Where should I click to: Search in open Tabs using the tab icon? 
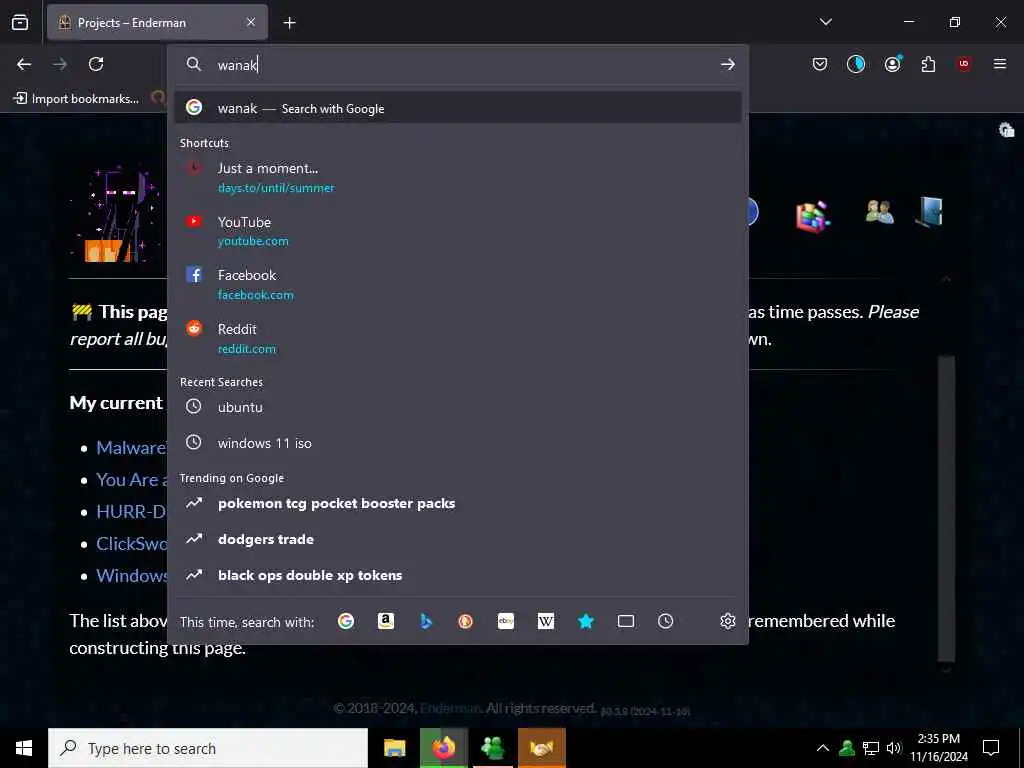point(626,621)
